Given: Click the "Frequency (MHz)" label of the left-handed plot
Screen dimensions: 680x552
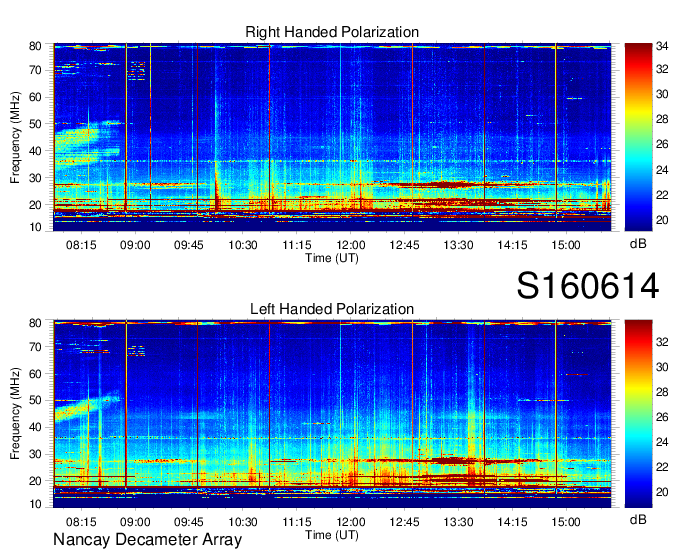Looking at the screenshot, I should pos(15,414).
